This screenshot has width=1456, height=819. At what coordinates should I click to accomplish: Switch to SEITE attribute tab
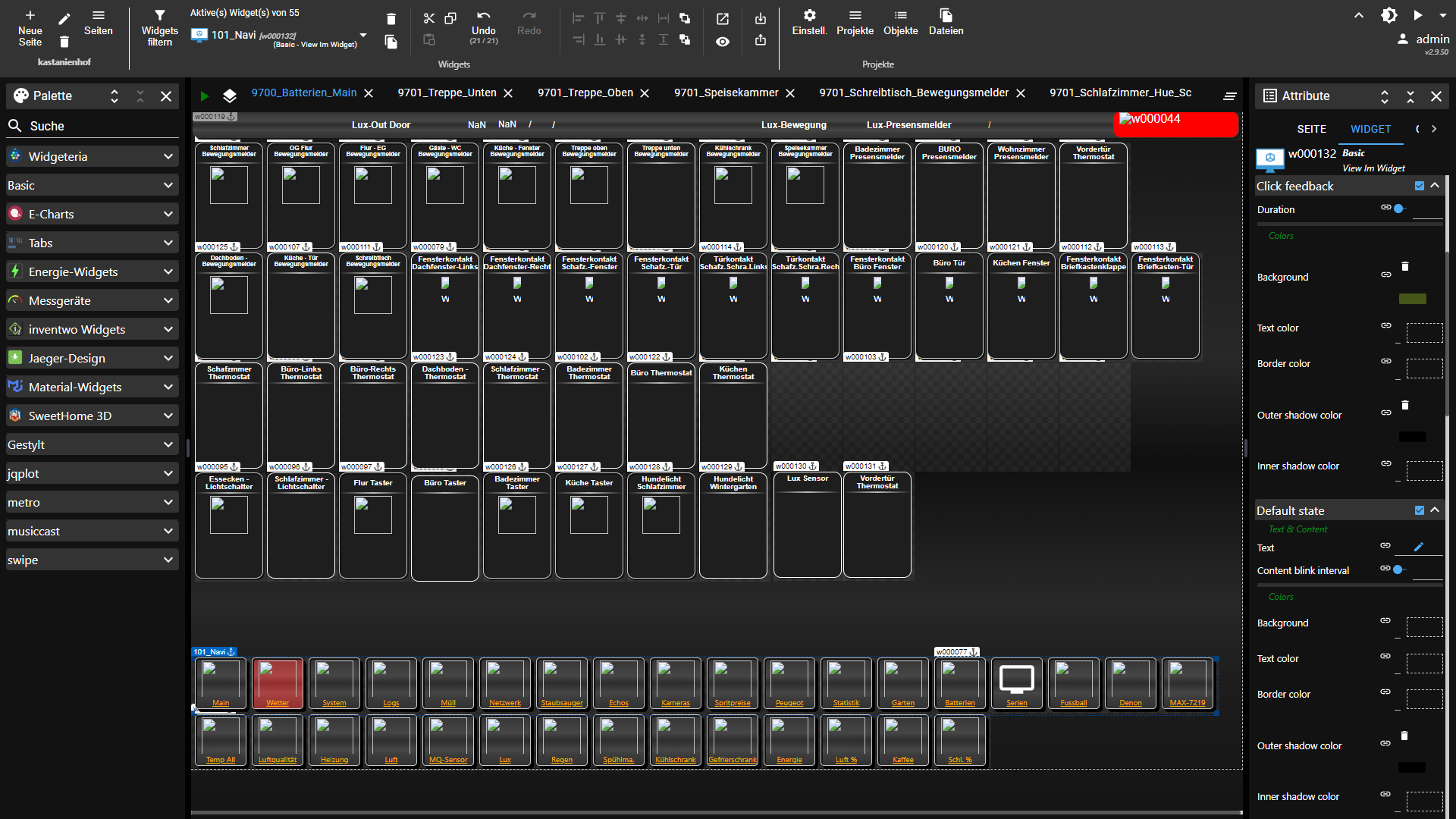click(x=1311, y=129)
